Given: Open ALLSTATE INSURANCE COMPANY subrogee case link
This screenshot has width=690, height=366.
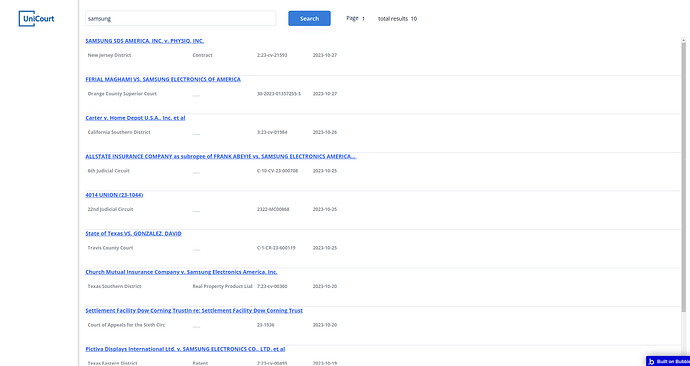Looking at the screenshot, I should click(x=221, y=156).
